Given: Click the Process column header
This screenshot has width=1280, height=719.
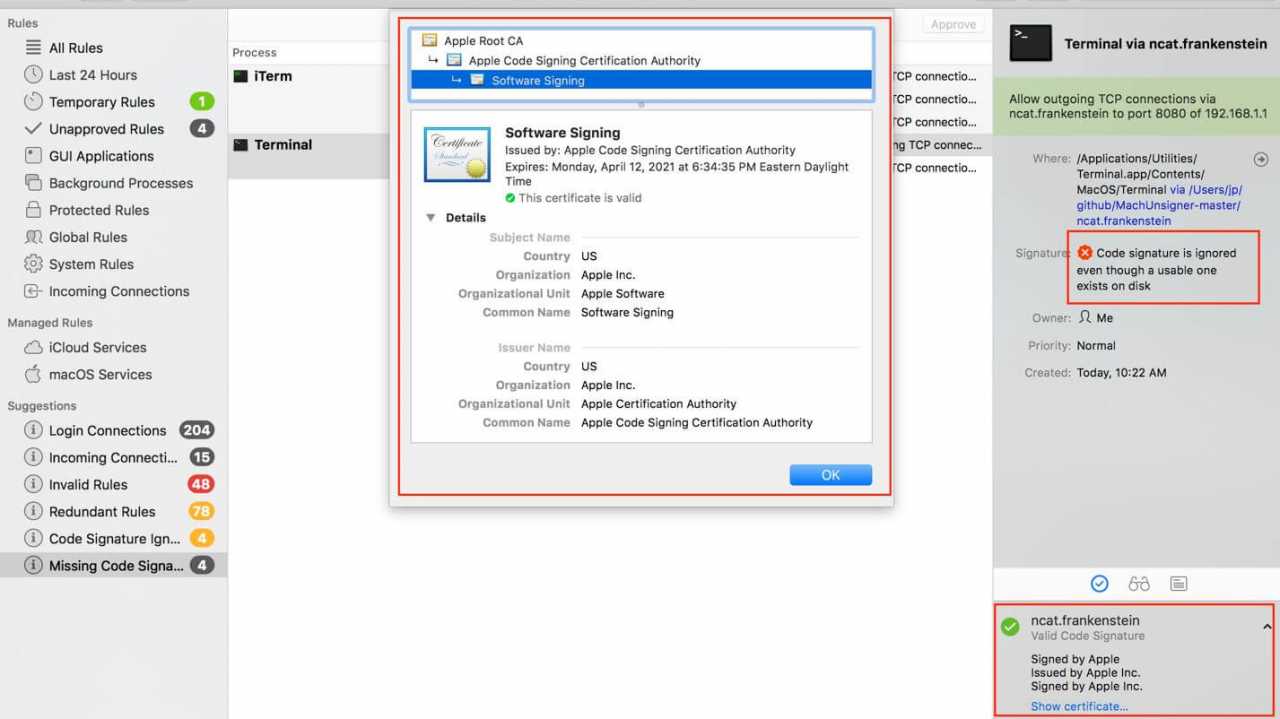Looking at the screenshot, I should (x=255, y=53).
